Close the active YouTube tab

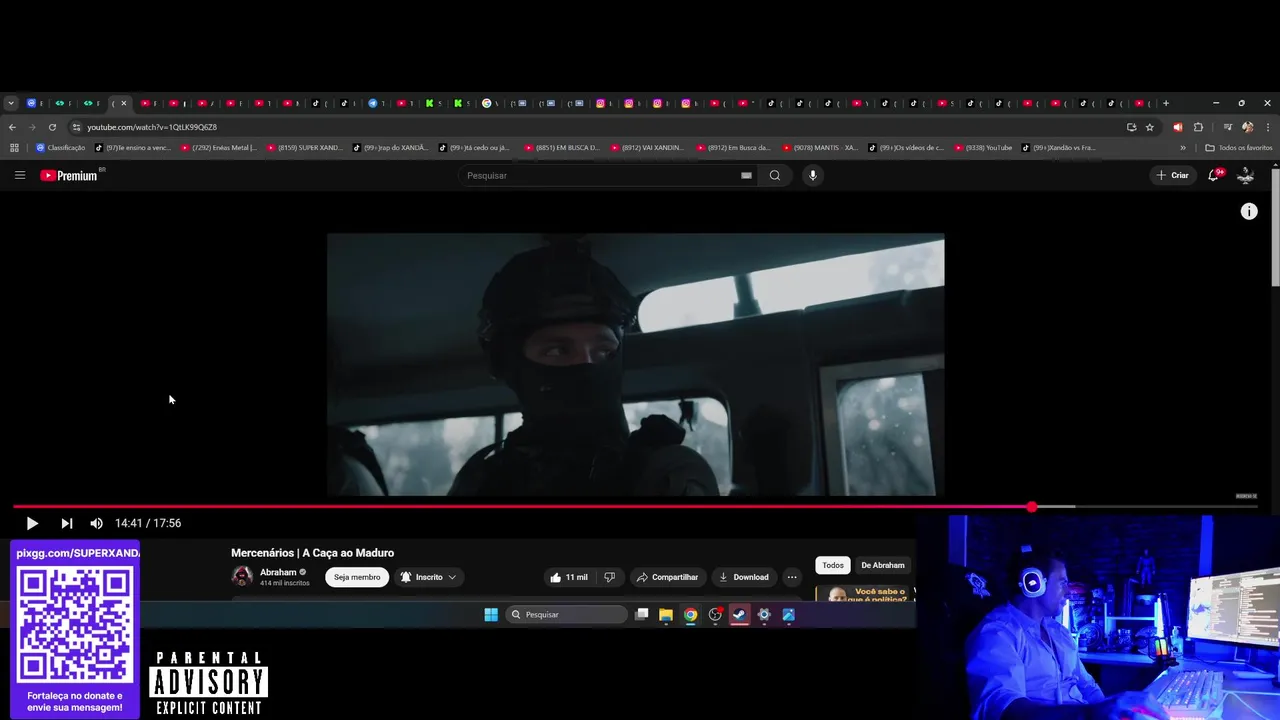pyautogui.click(x=124, y=103)
